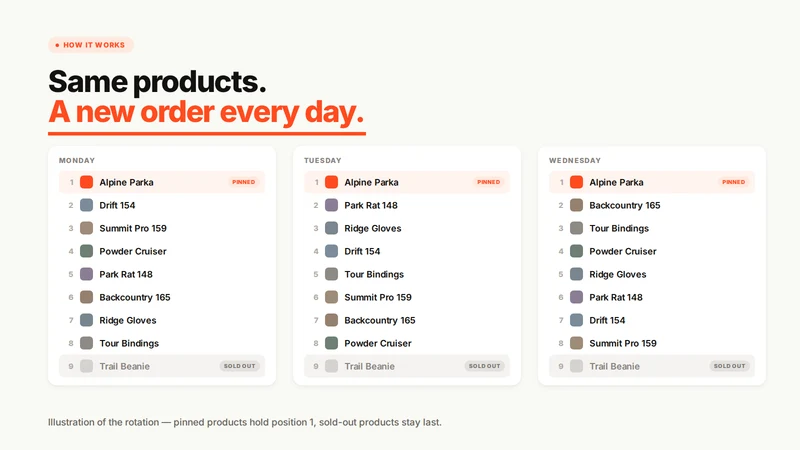Image resolution: width=800 pixels, height=450 pixels.
Task: Click the swatch beside Wednesday's Ridge Gloves
Action: coord(577,274)
